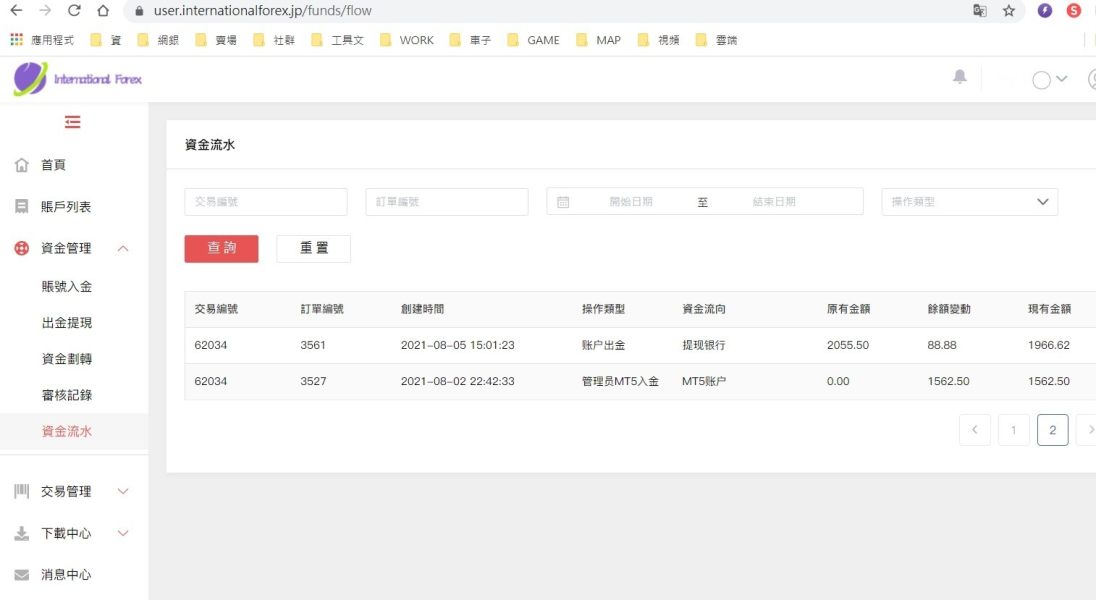
Task: Click the calendar icon in date range
Action: (x=563, y=202)
